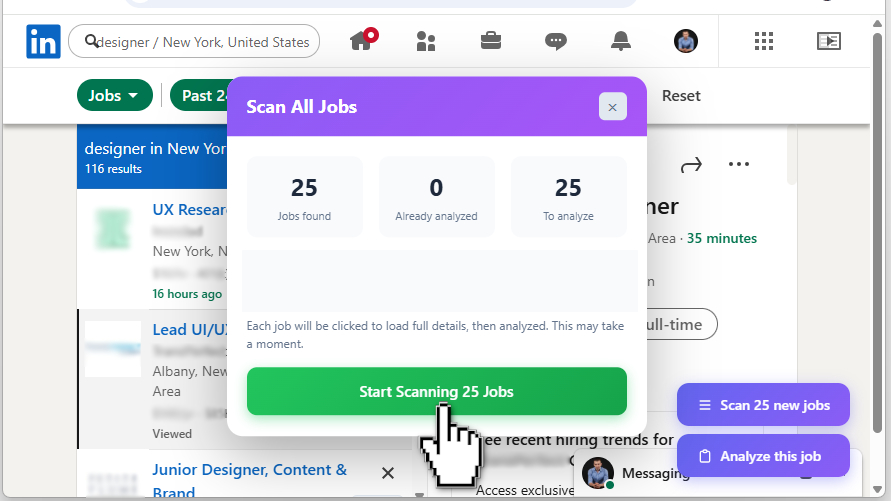The image size is (891, 501).
Task: Open the Notifications bell icon
Action: click(621, 41)
